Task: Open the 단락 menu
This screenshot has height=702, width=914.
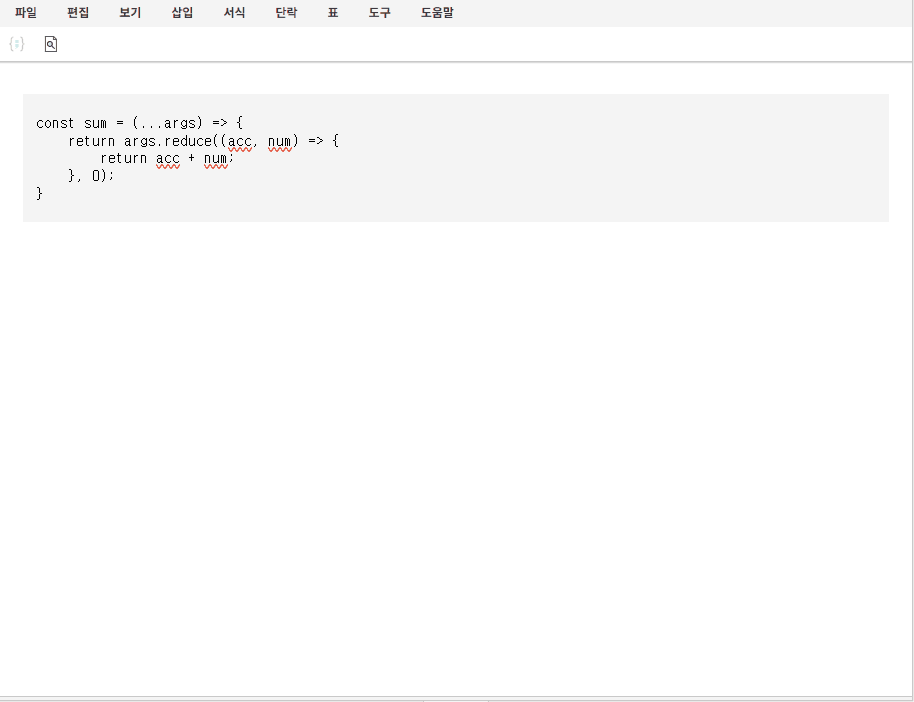Action: point(286,13)
